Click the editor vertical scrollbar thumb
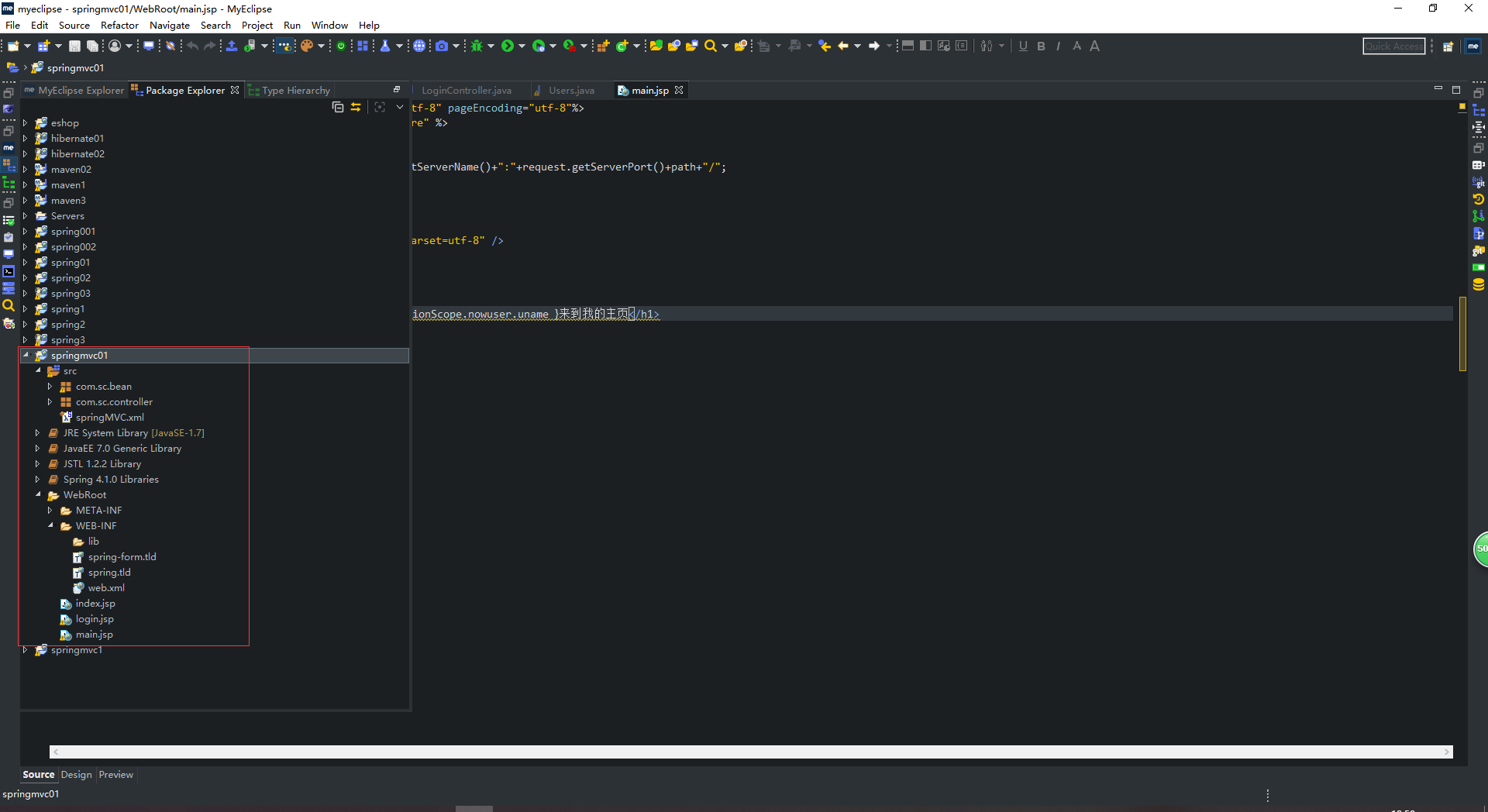1488x812 pixels. [x=1462, y=333]
